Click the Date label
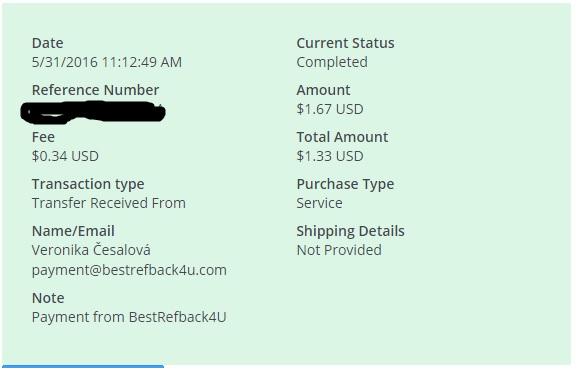577x368 pixels. click(x=47, y=43)
